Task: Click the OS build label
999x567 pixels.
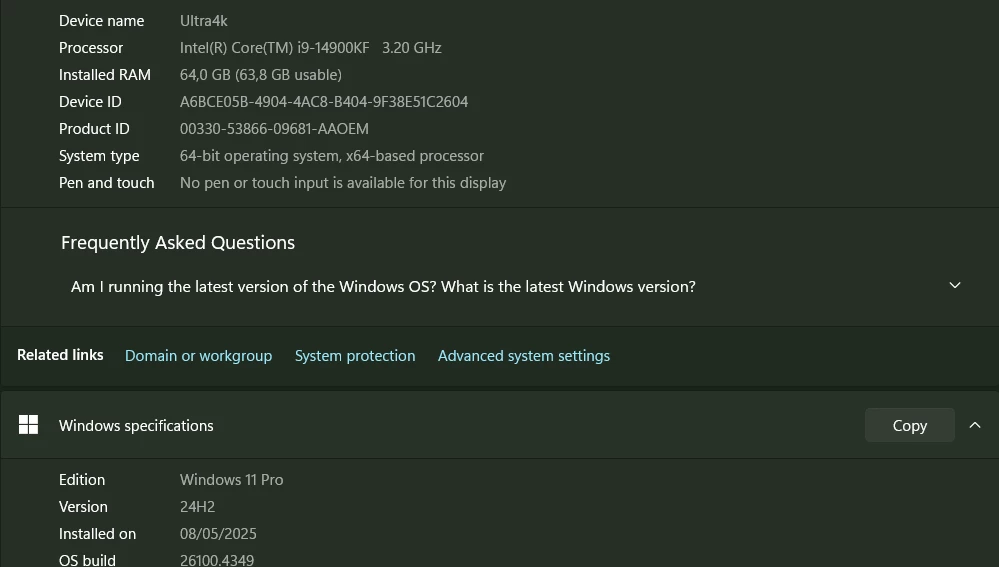Action: [x=87, y=560]
